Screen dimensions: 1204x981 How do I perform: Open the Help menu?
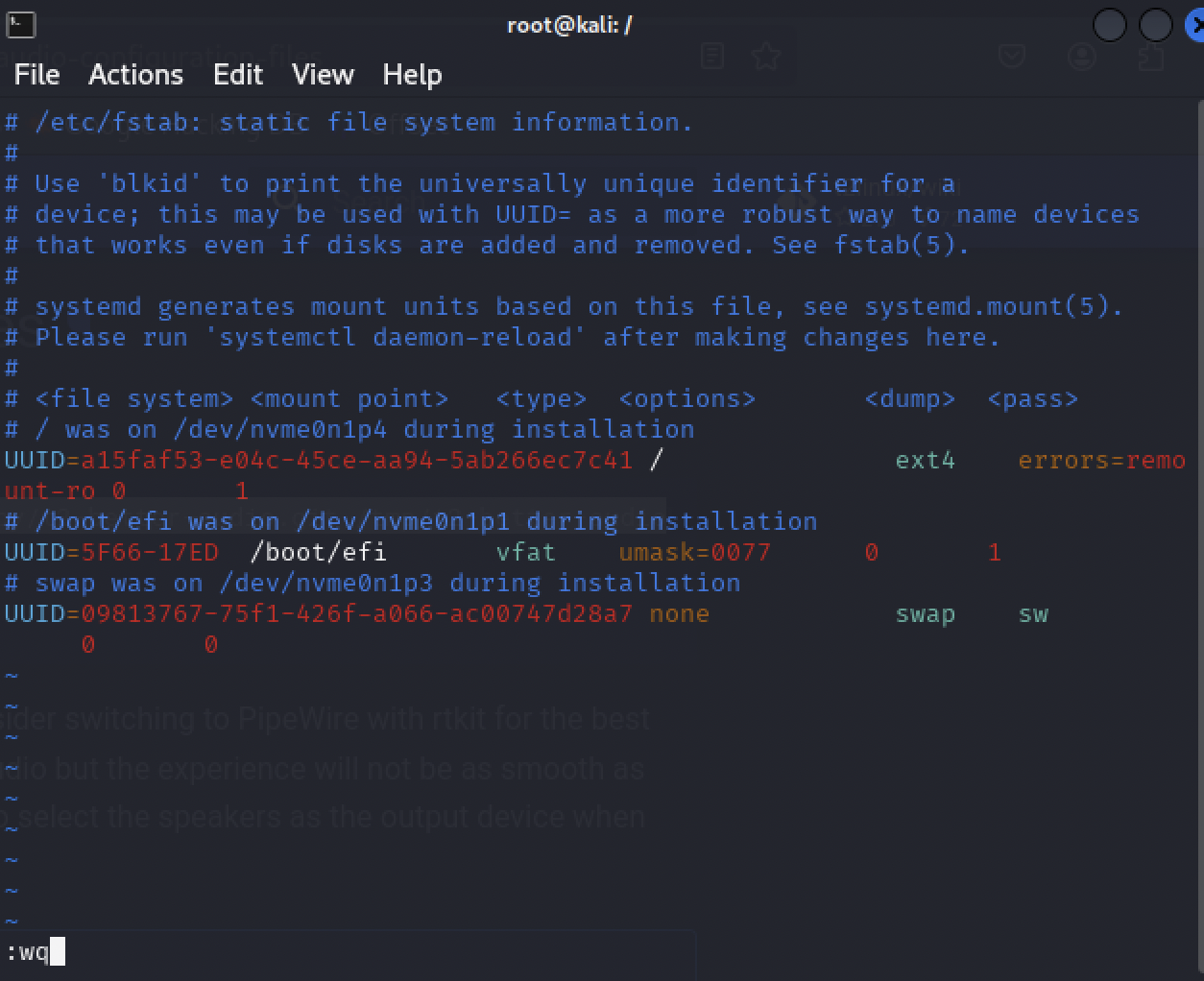tap(412, 75)
